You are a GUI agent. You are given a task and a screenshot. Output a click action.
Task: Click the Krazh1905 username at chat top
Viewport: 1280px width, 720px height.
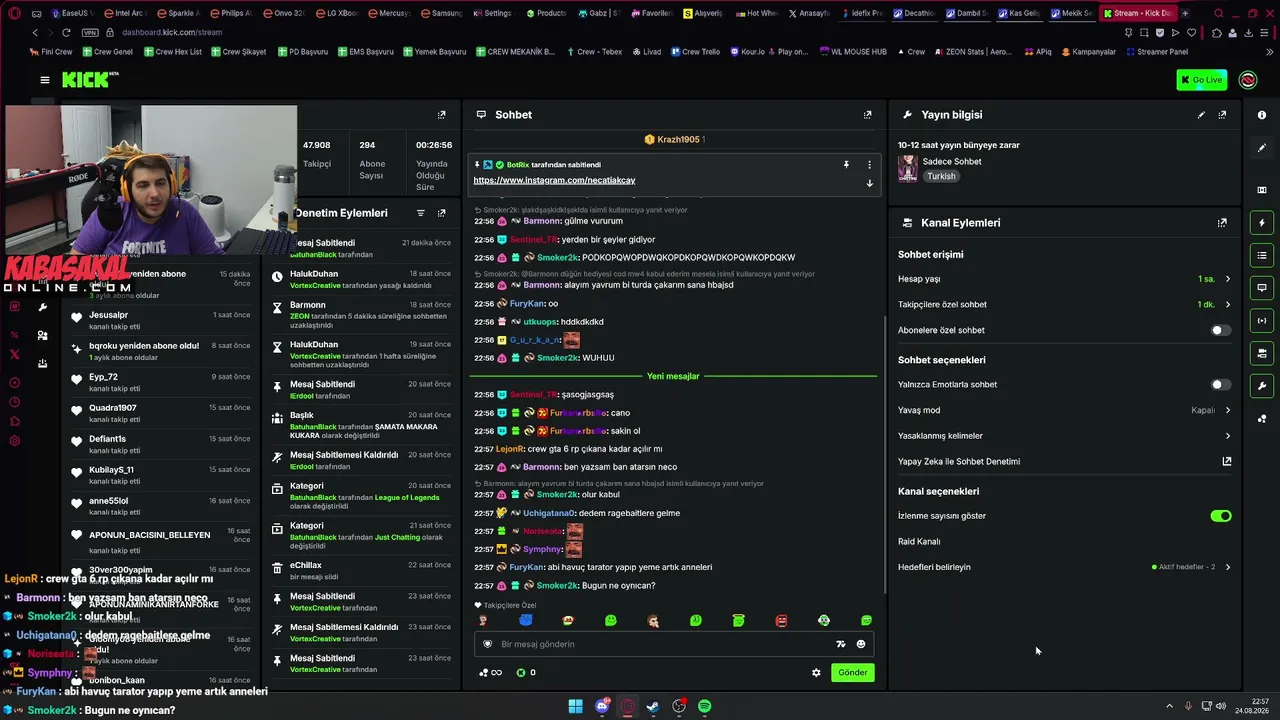[678, 140]
